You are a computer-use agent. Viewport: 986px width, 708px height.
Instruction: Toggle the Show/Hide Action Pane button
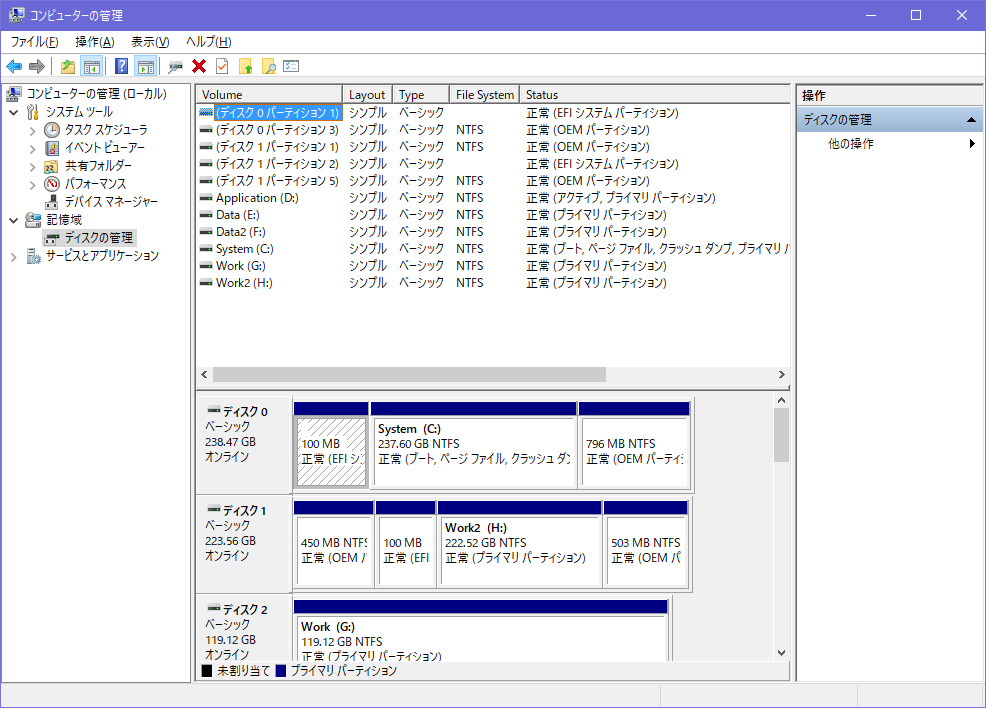146,66
